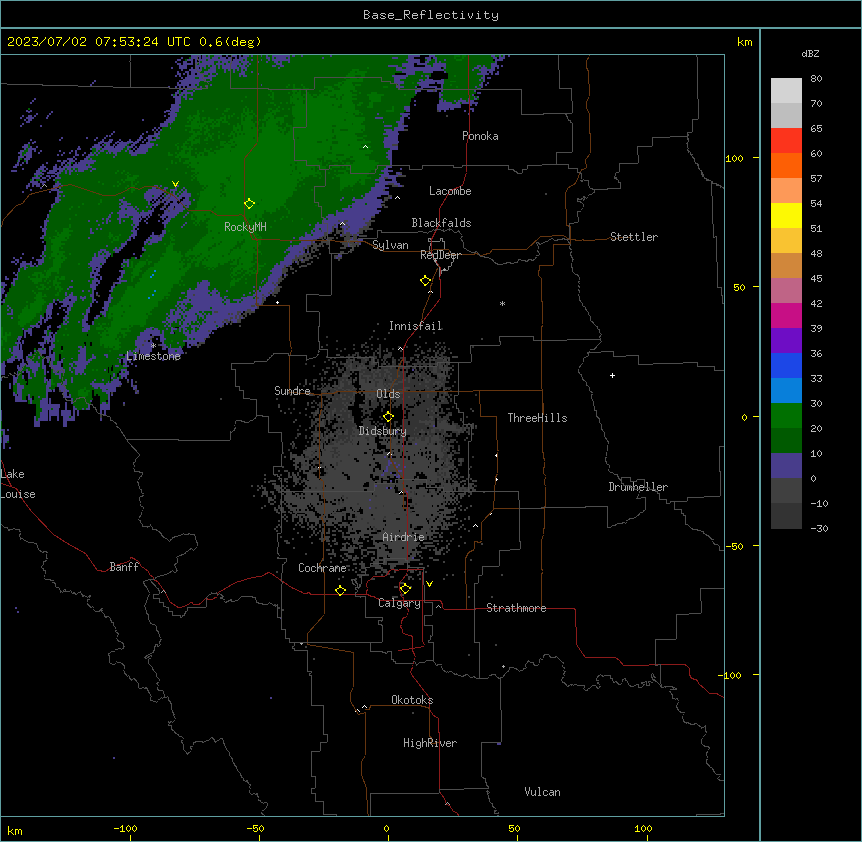Click the yellow V marker northwest of RockyMH
Image resolution: width=862 pixels, height=842 pixels.
[x=175, y=184]
